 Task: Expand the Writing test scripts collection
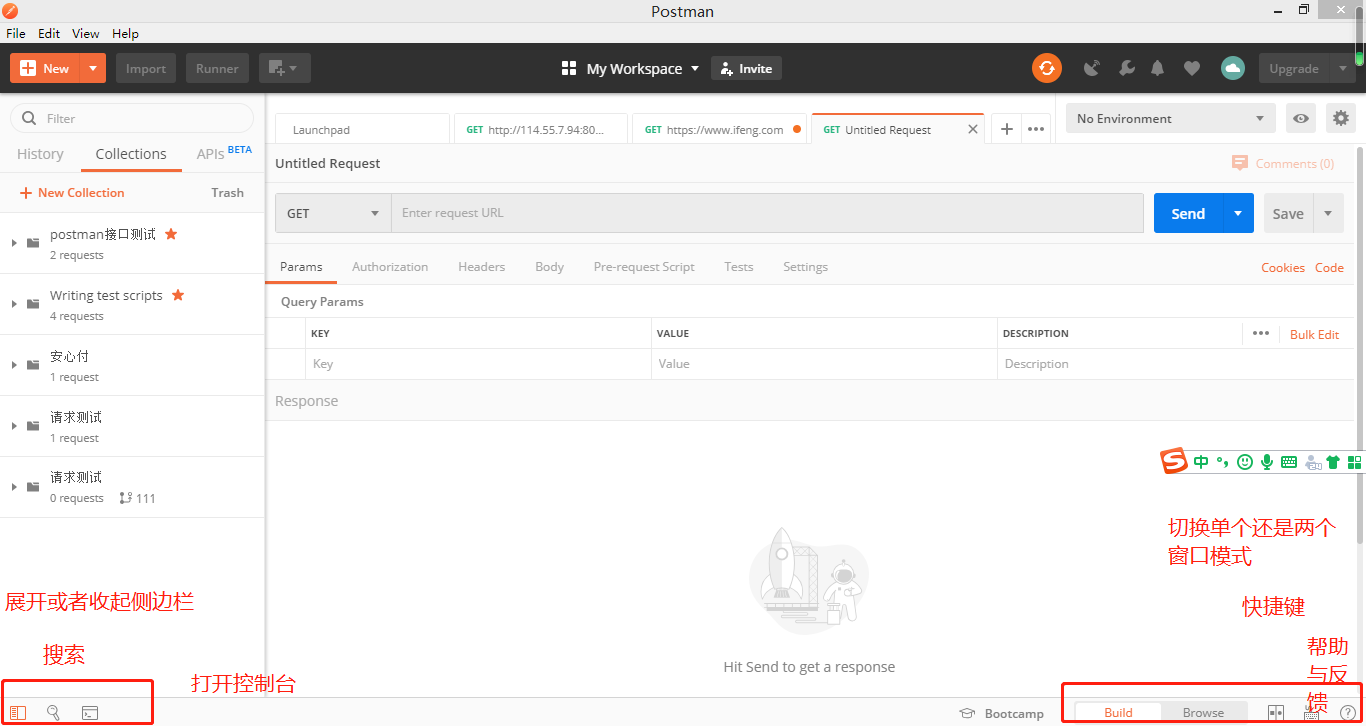(x=14, y=304)
